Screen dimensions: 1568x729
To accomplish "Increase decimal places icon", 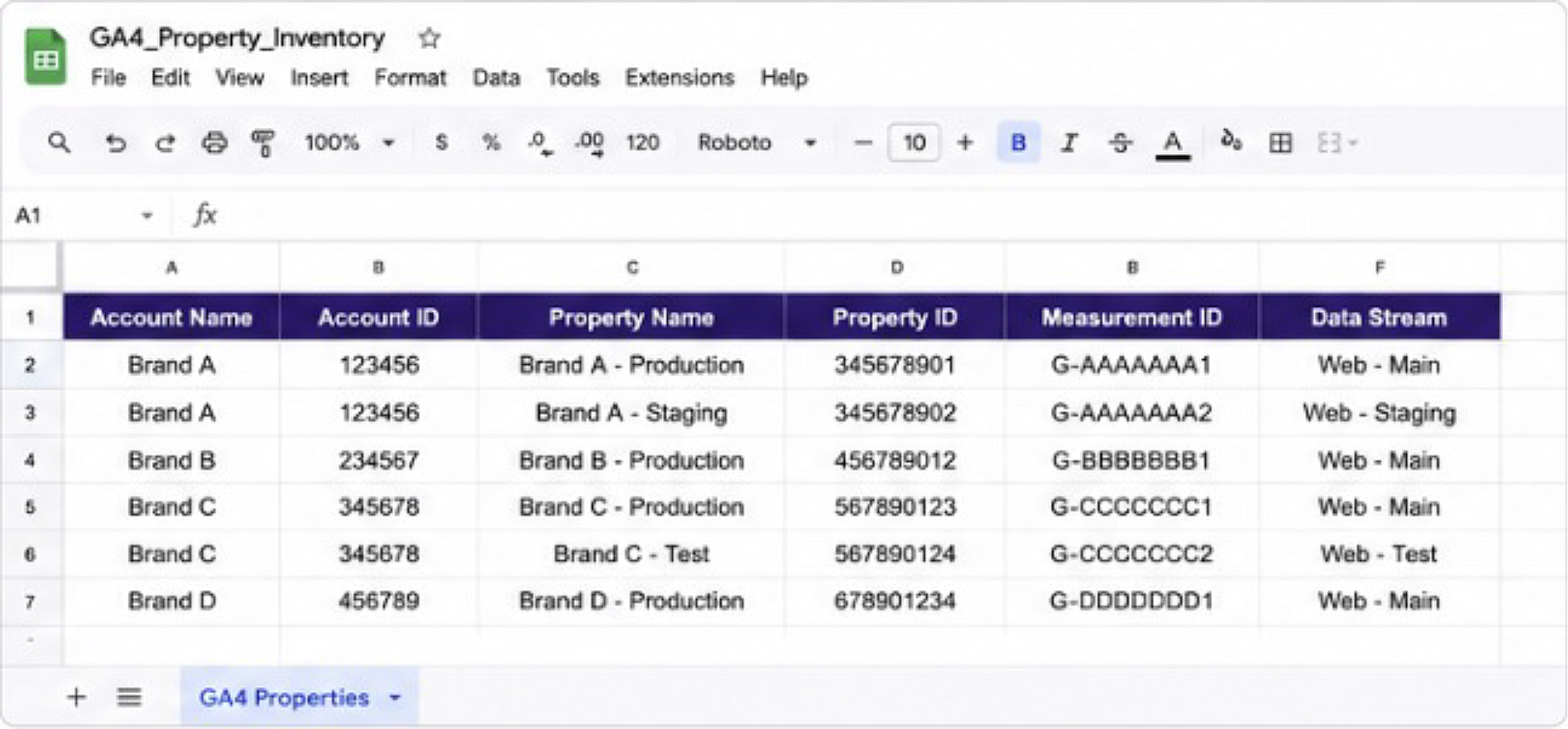I will click(x=589, y=144).
